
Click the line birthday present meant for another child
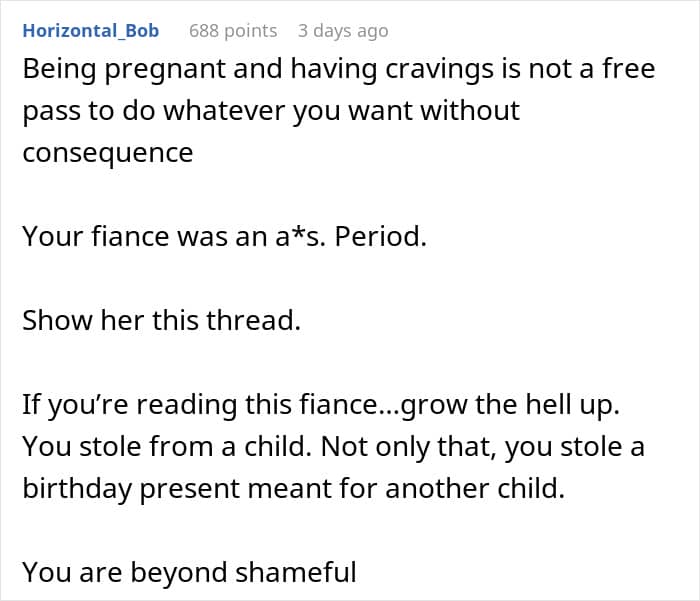294,488
